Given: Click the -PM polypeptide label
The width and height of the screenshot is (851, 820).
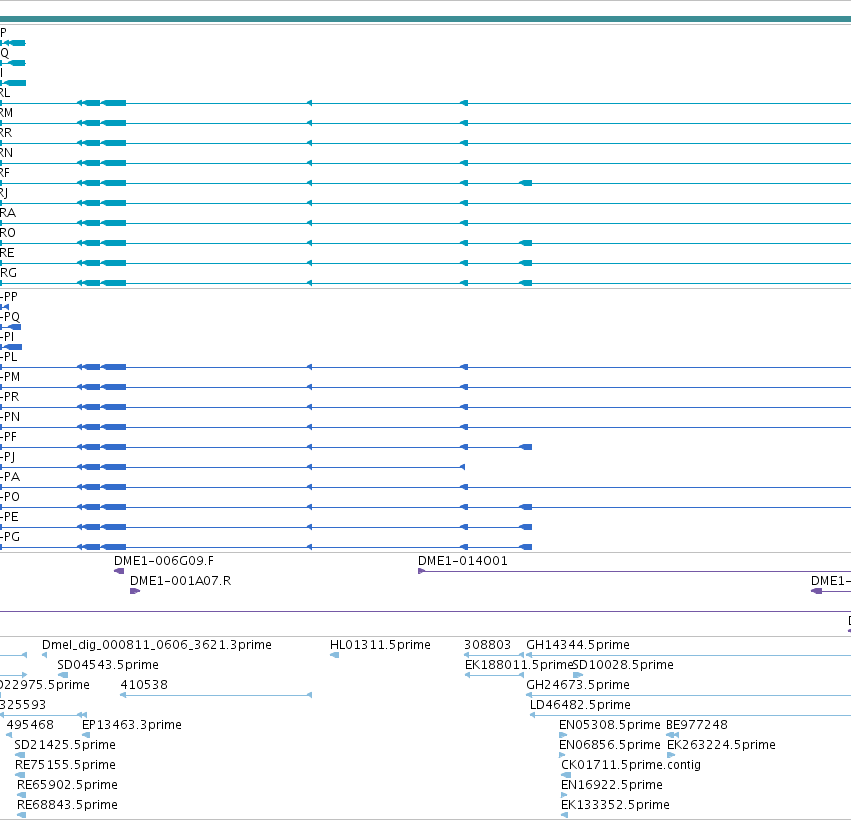Looking at the screenshot, I should pyautogui.click(x=10, y=377).
